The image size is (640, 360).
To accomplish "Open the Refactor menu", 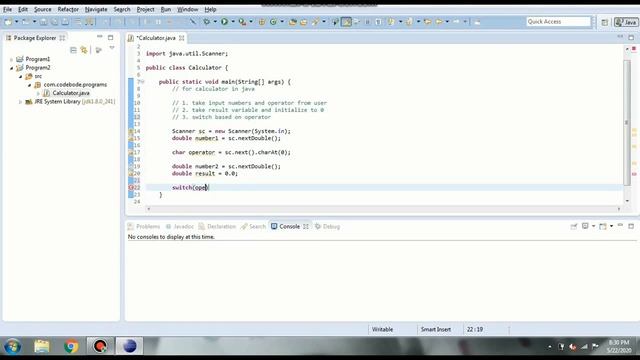I will click(x=68, y=9).
